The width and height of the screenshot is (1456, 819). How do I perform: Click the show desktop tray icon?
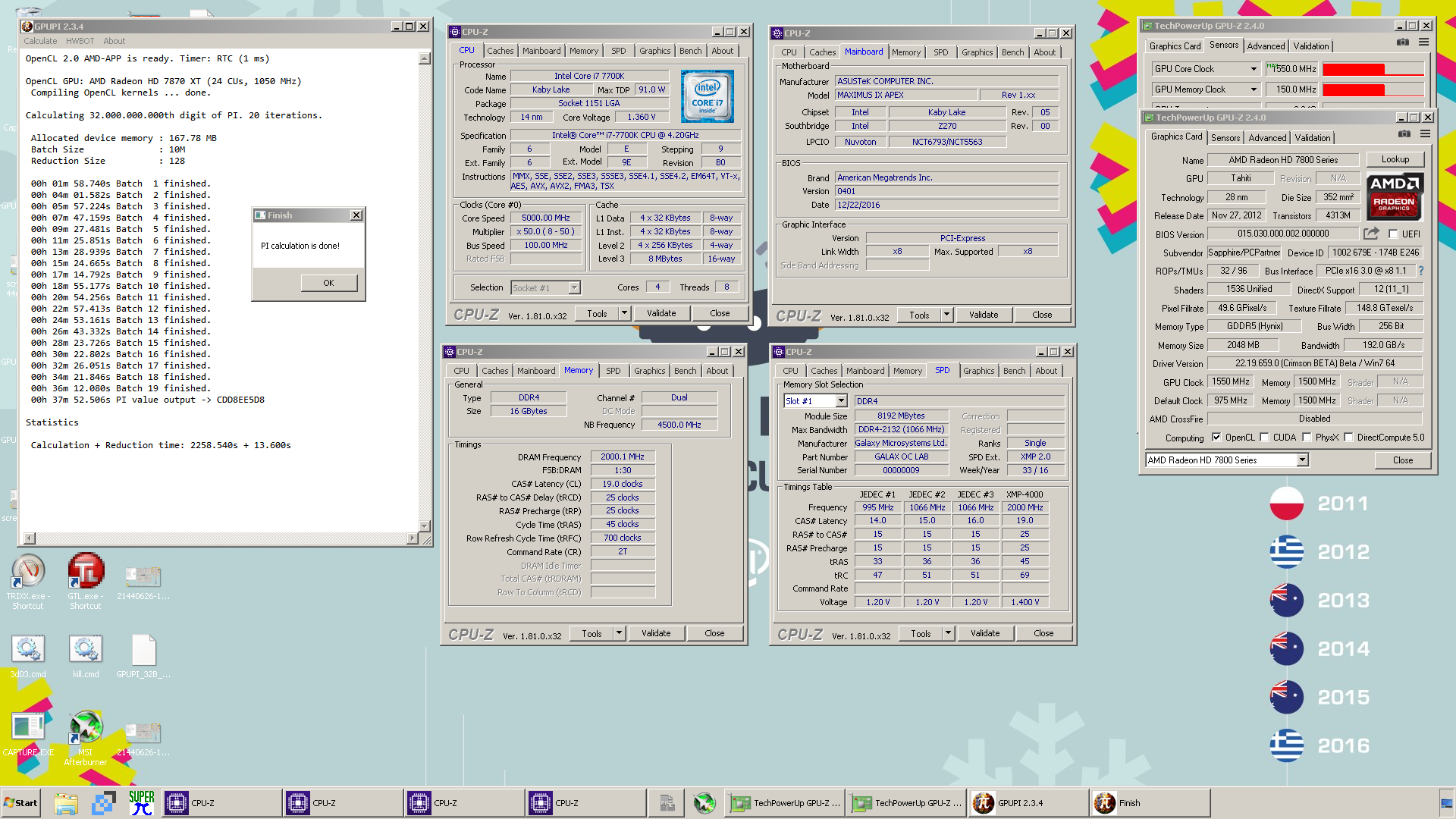(x=1446, y=803)
